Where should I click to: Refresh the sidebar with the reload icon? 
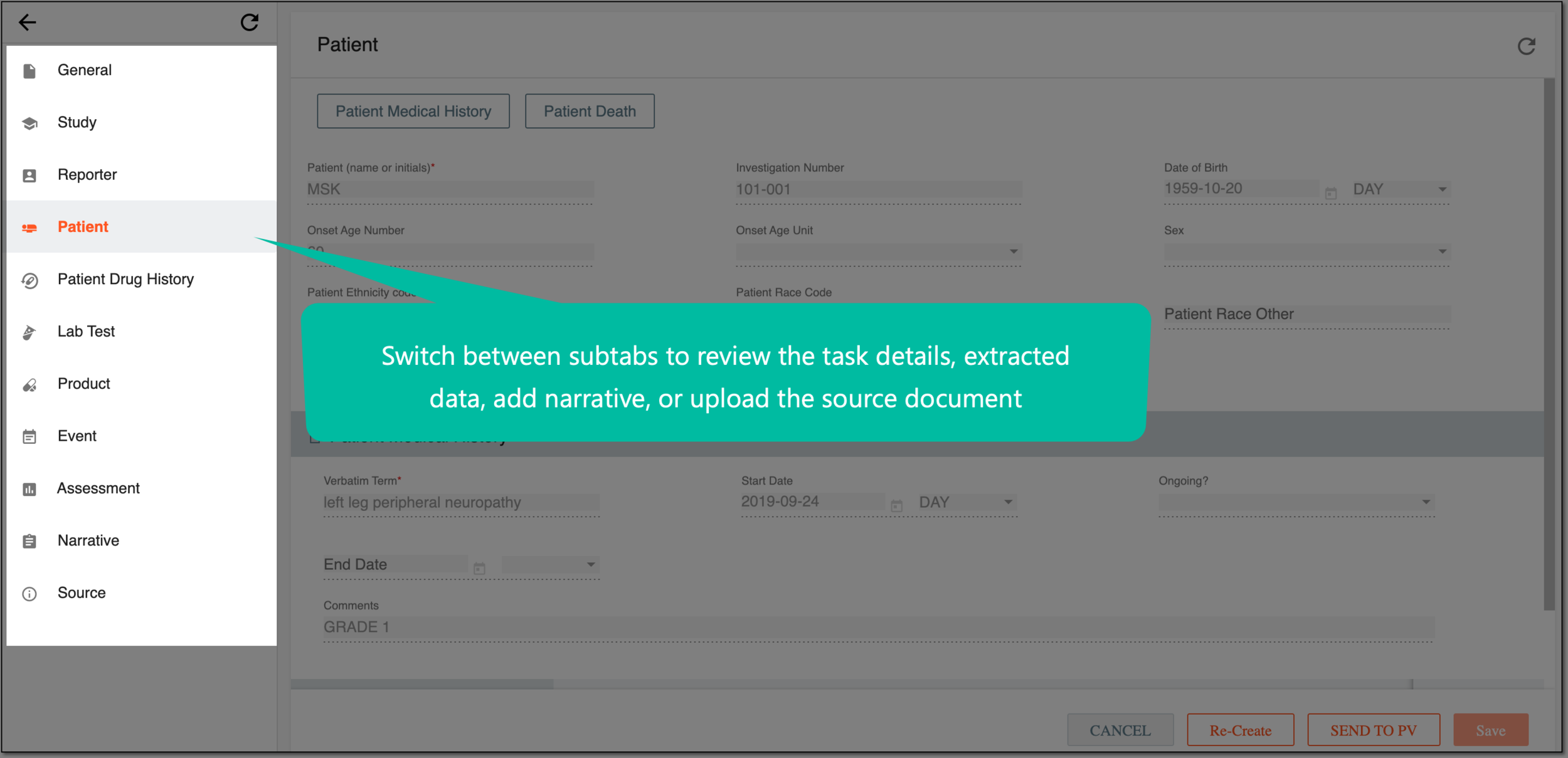tap(250, 23)
